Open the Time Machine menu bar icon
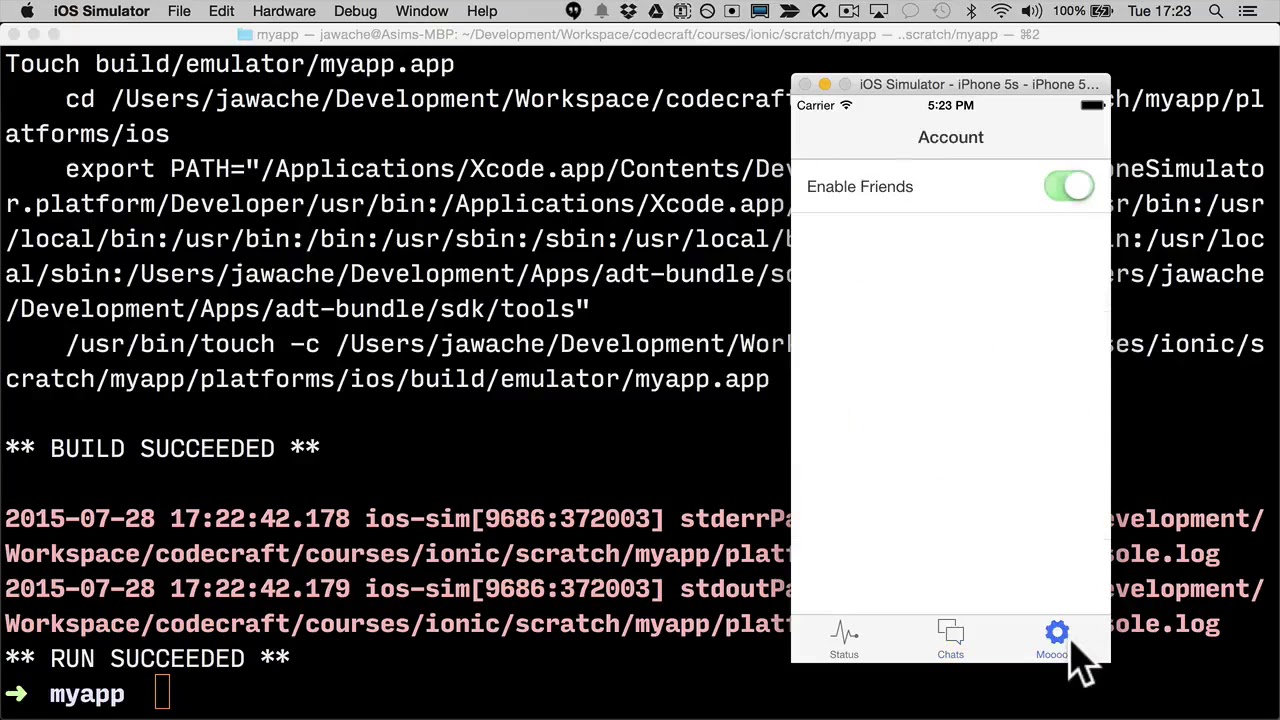The height and width of the screenshot is (720, 1280). pos(941,11)
